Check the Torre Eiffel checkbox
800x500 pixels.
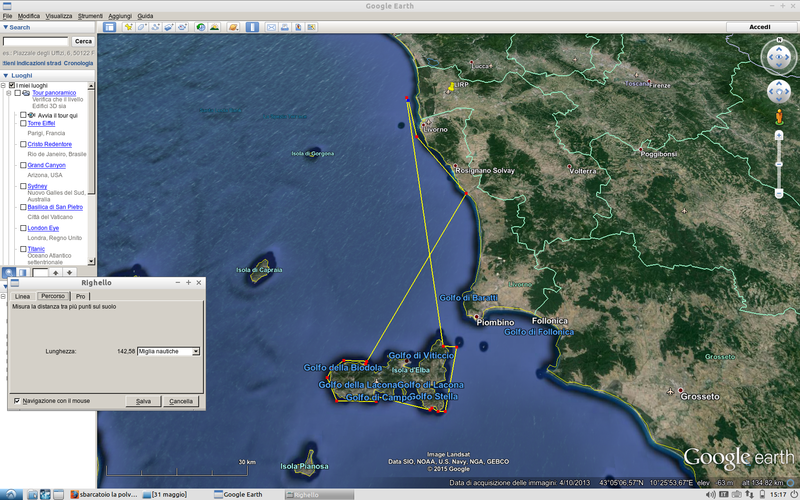pyautogui.click(x=23, y=123)
